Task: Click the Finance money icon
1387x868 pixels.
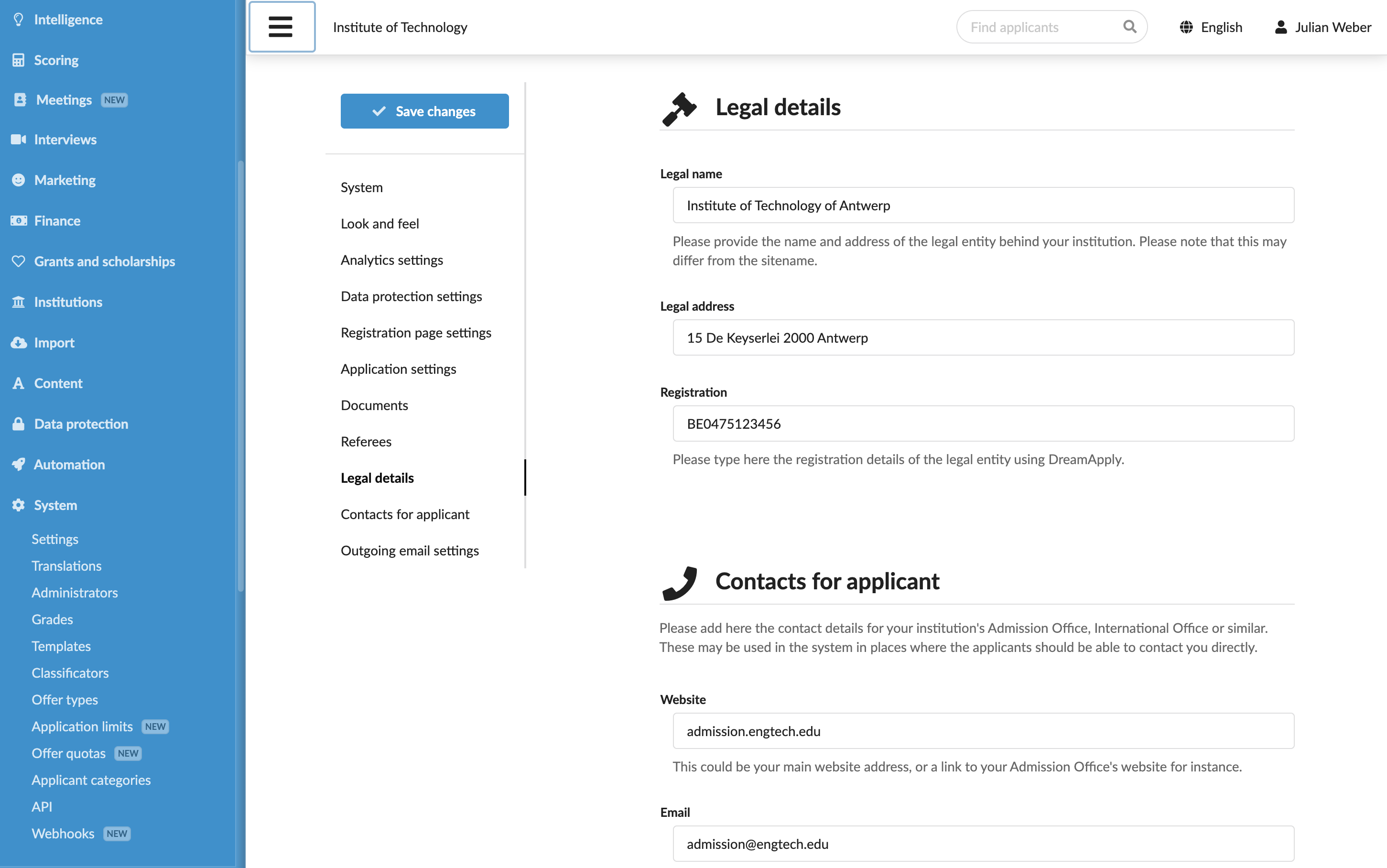Action: (x=18, y=221)
